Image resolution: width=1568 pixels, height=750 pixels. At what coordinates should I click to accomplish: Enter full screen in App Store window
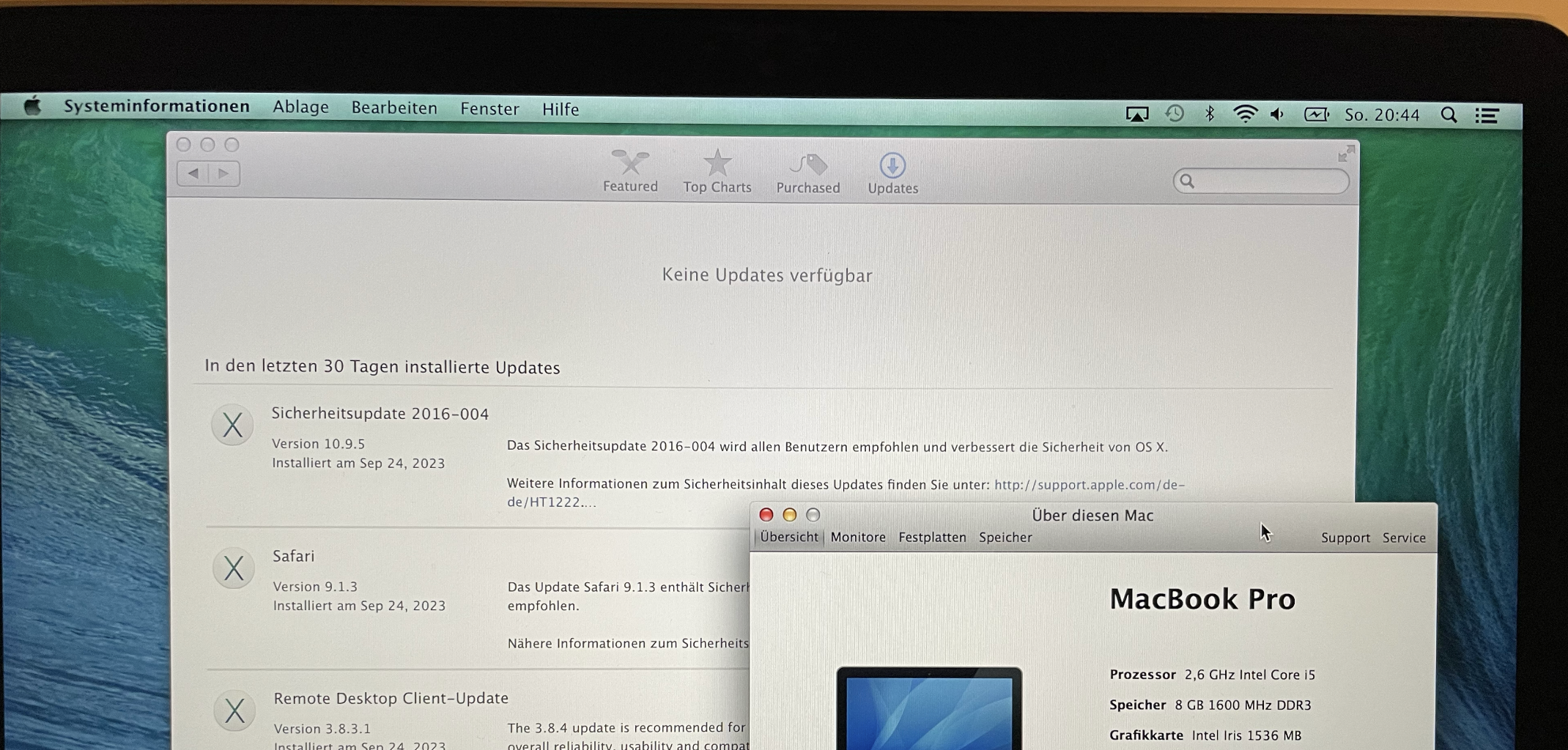pos(1346,153)
